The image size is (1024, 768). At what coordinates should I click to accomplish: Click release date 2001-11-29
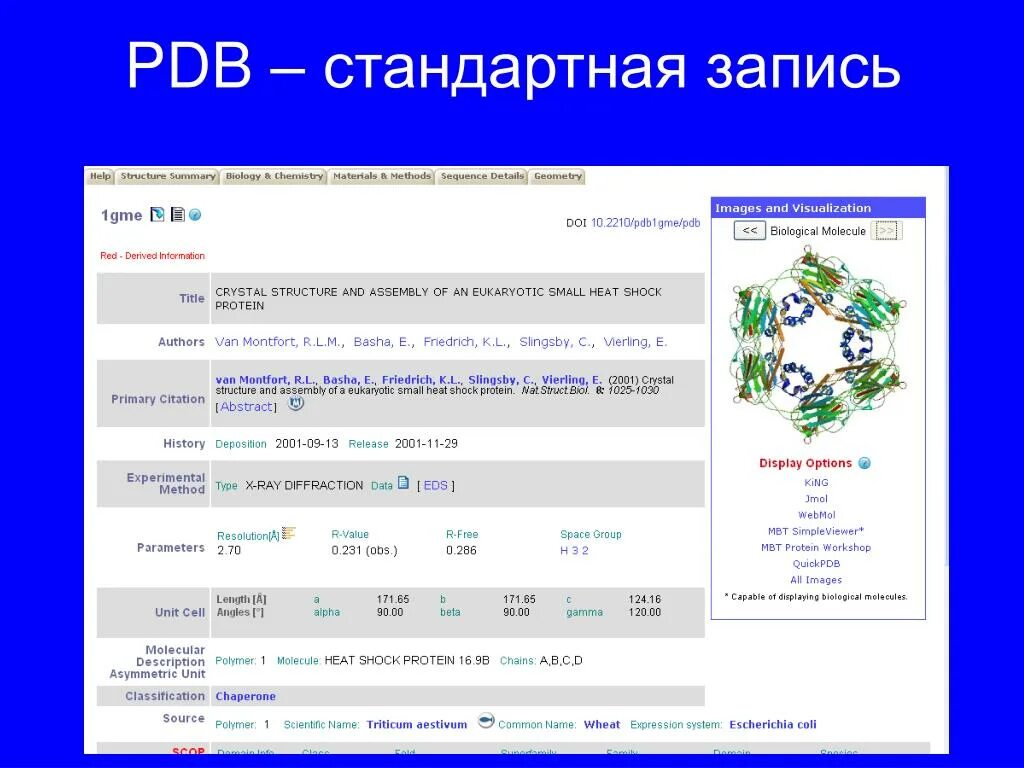[x=426, y=444]
